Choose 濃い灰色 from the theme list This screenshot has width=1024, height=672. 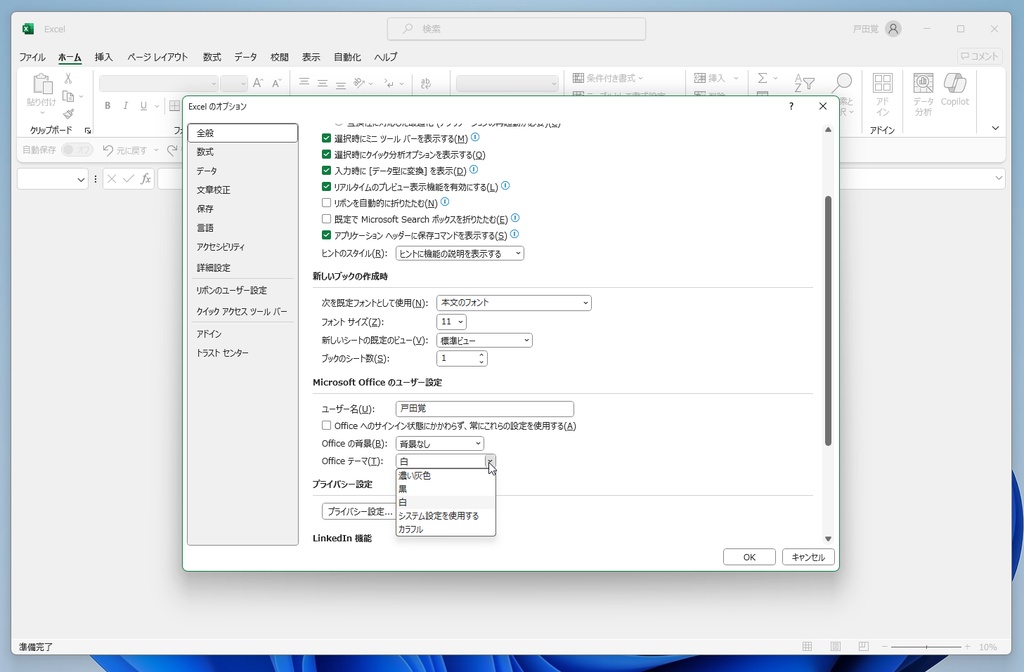pos(445,475)
